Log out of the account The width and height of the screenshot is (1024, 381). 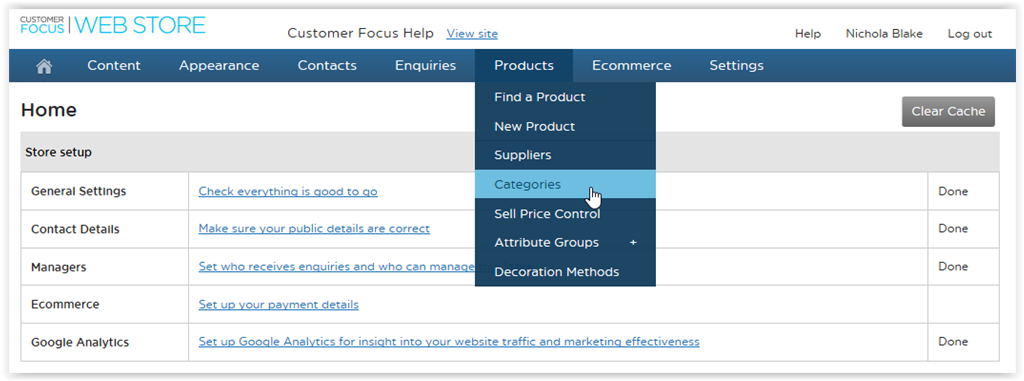click(x=970, y=34)
